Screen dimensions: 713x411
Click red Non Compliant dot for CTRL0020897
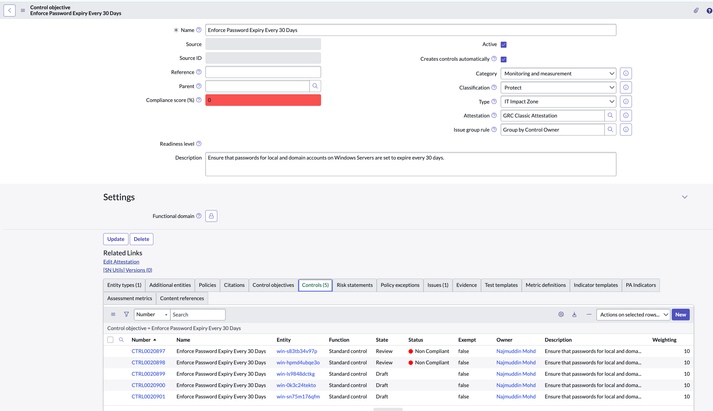click(x=411, y=351)
